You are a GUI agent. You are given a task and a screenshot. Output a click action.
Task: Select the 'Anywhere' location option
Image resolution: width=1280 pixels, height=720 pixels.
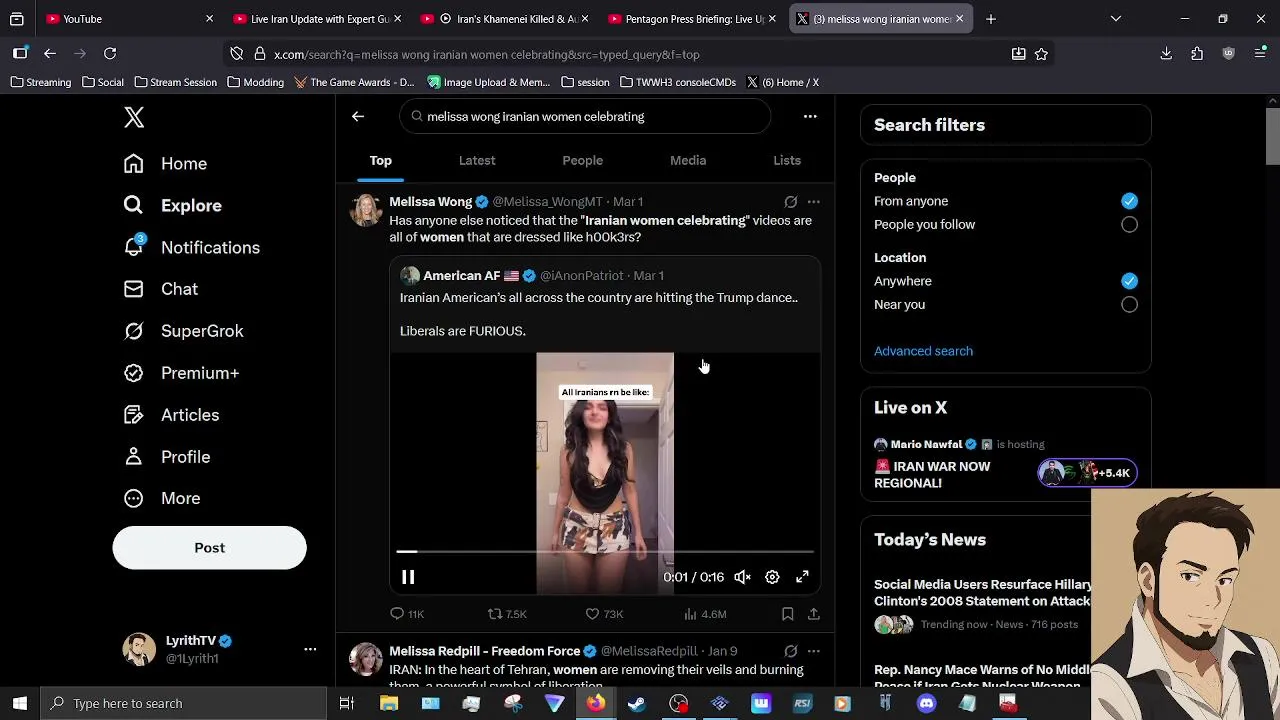click(x=1129, y=281)
